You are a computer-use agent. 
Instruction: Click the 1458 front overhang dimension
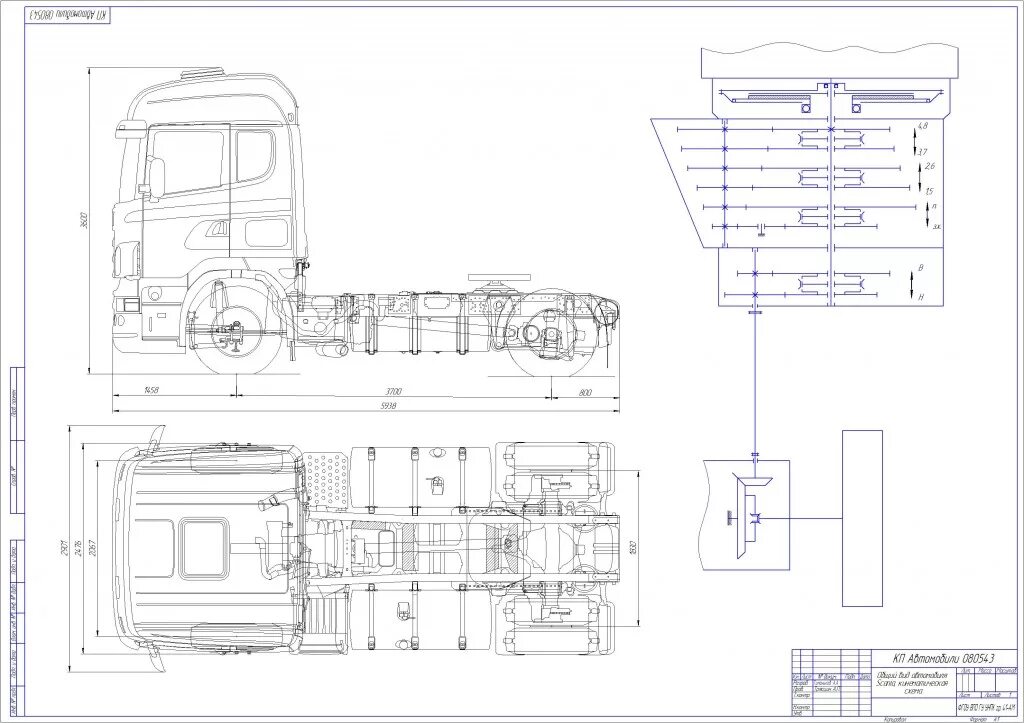(x=151, y=391)
